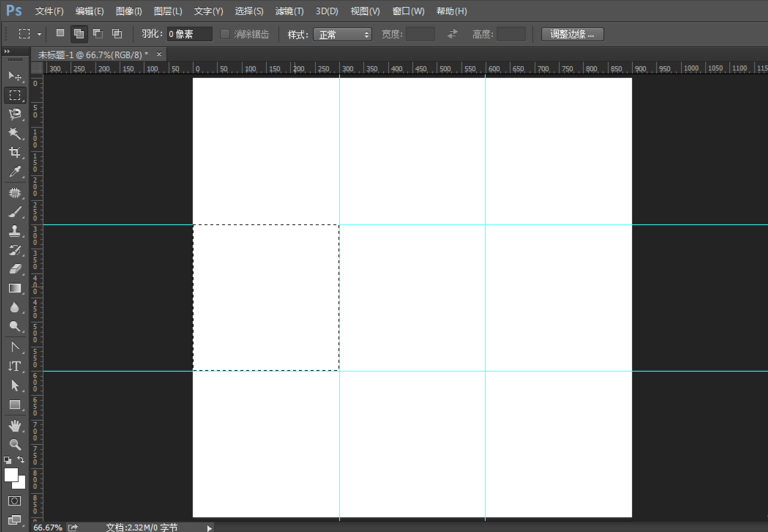
Task: Enable the 消除锯齿 anti-alias checkbox
Action: tap(225, 34)
